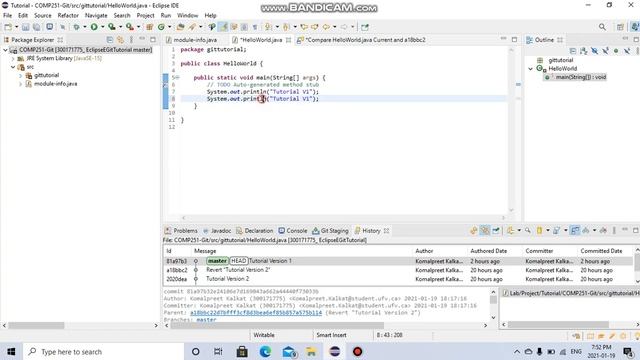The image size is (640, 360).
Task: Click Sort alphabetically icon in Outline
Action: click(584, 51)
